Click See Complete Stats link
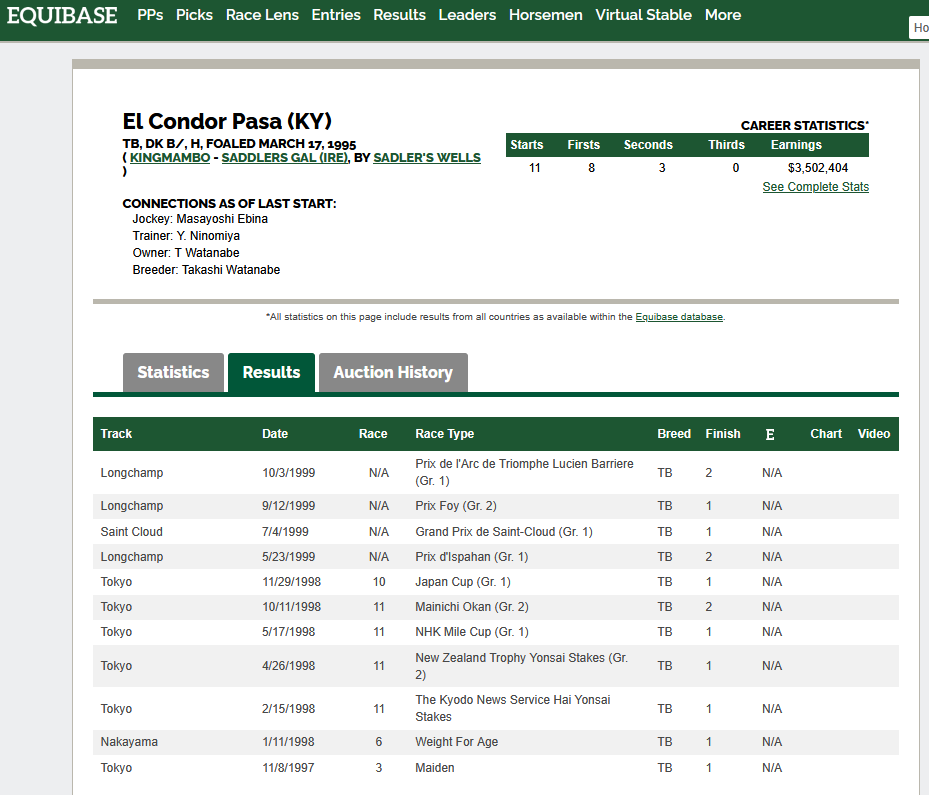This screenshot has height=795, width=929. (815, 187)
